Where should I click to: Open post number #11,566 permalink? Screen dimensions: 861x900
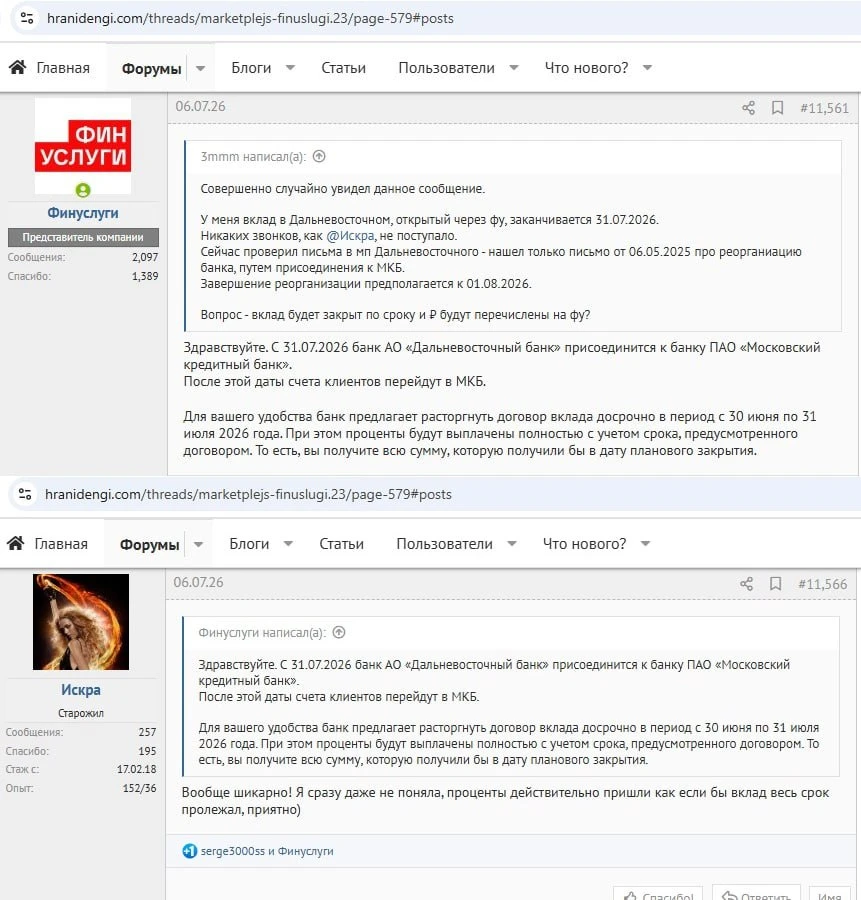point(823,584)
